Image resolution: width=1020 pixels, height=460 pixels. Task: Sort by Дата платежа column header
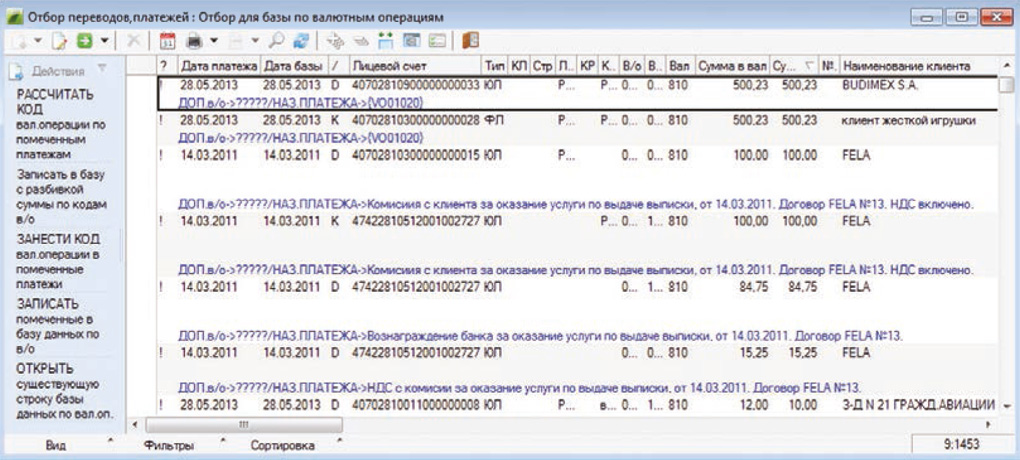click(x=218, y=66)
